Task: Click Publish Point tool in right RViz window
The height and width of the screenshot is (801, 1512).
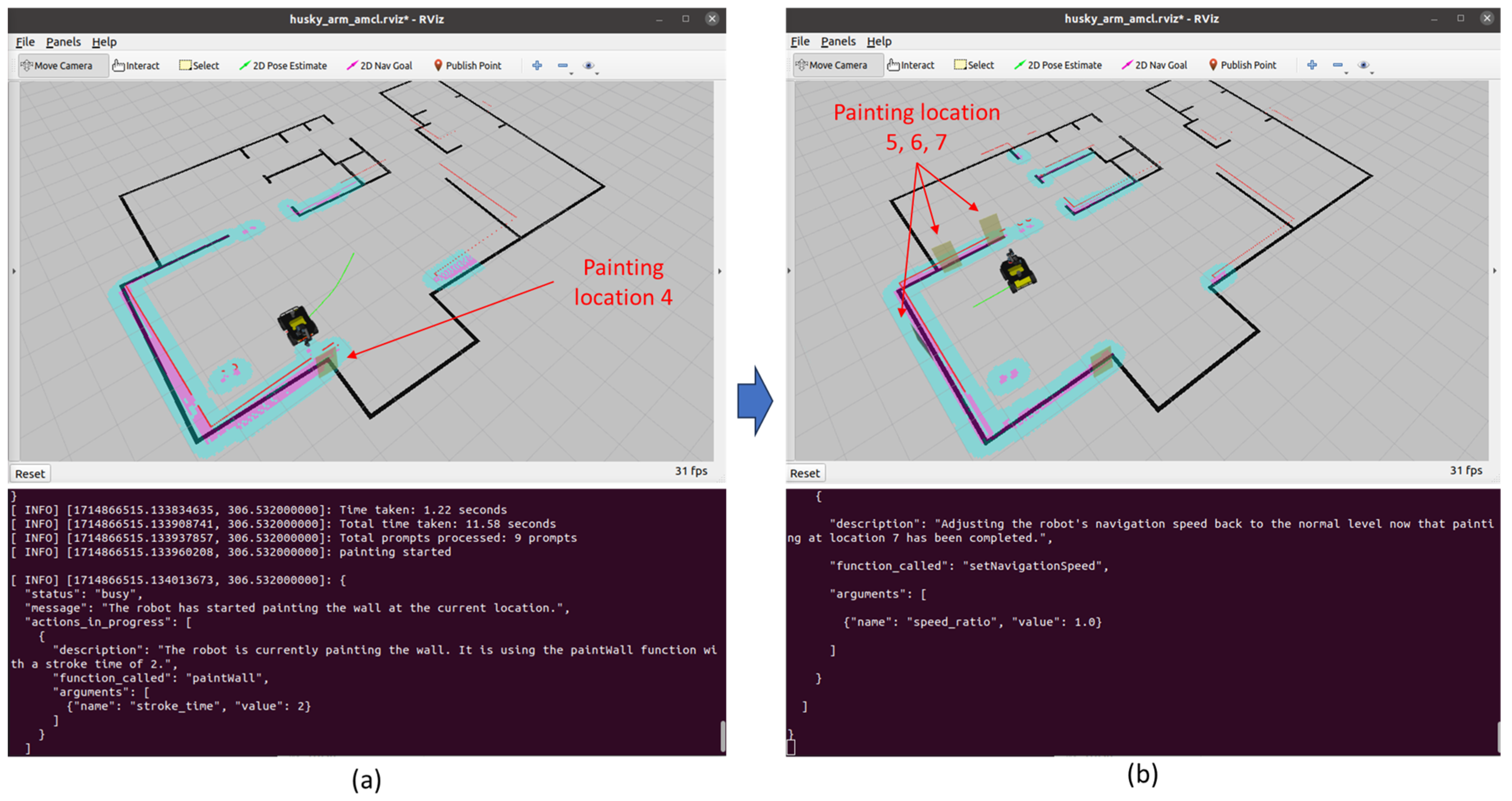Action: (x=1242, y=65)
